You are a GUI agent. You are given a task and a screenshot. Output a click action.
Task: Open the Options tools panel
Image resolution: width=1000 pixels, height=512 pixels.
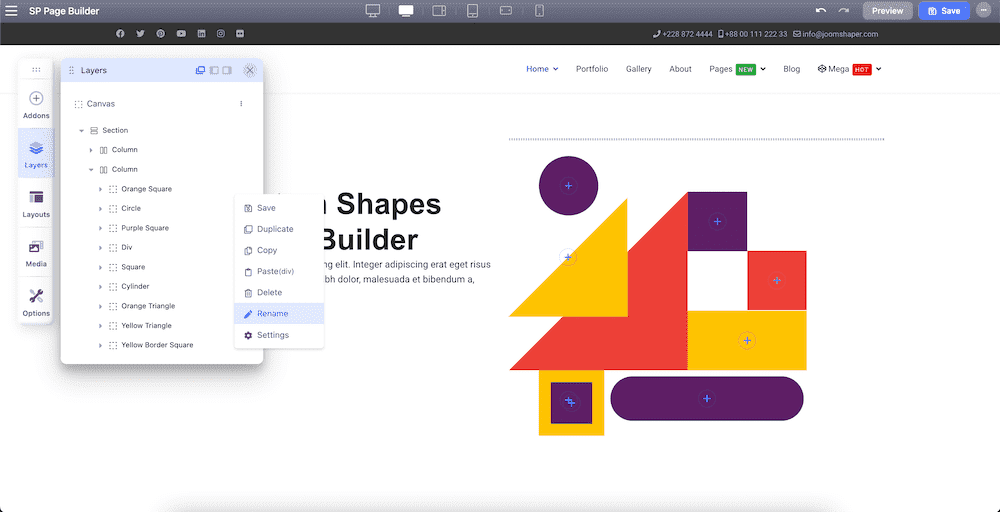pyautogui.click(x=36, y=302)
